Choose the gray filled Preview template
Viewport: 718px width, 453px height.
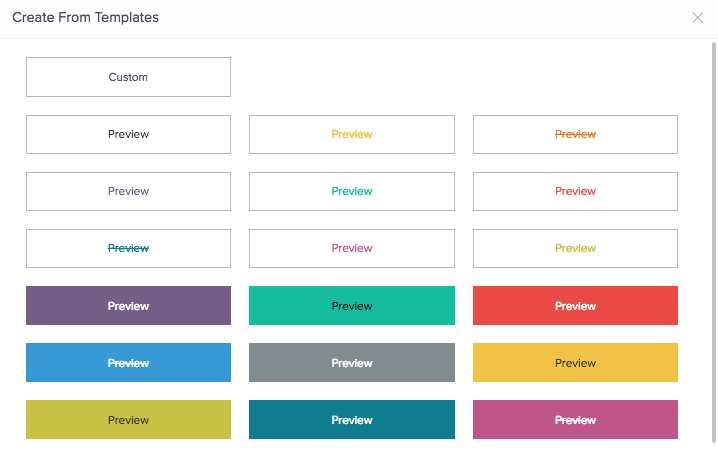click(352, 363)
